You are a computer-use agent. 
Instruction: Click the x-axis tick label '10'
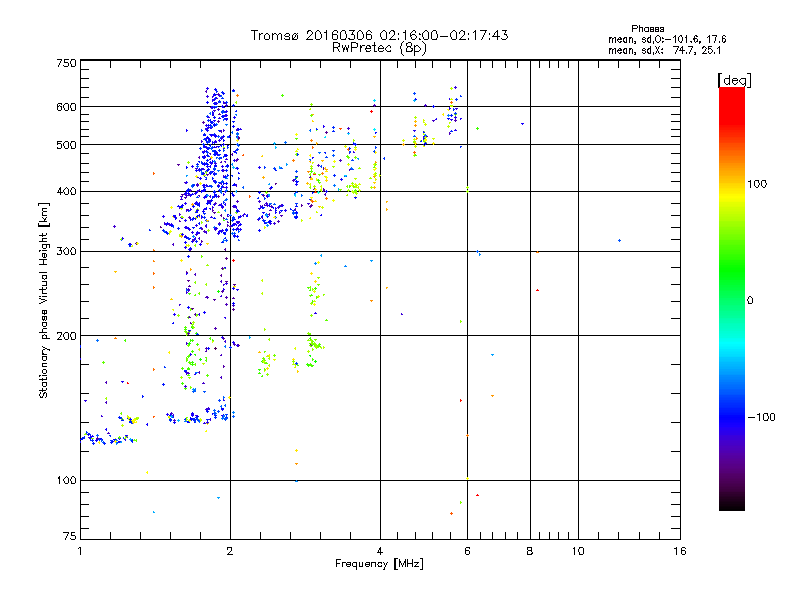click(x=578, y=551)
